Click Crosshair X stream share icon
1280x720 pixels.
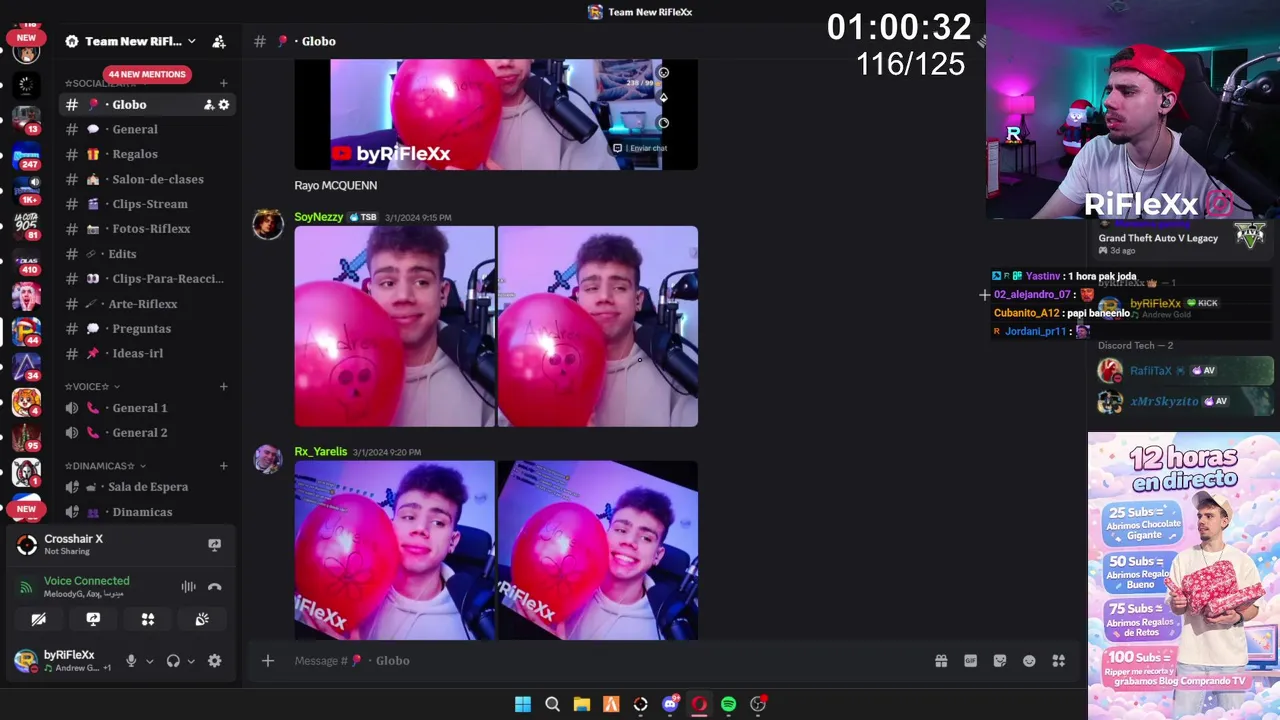pos(214,545)
